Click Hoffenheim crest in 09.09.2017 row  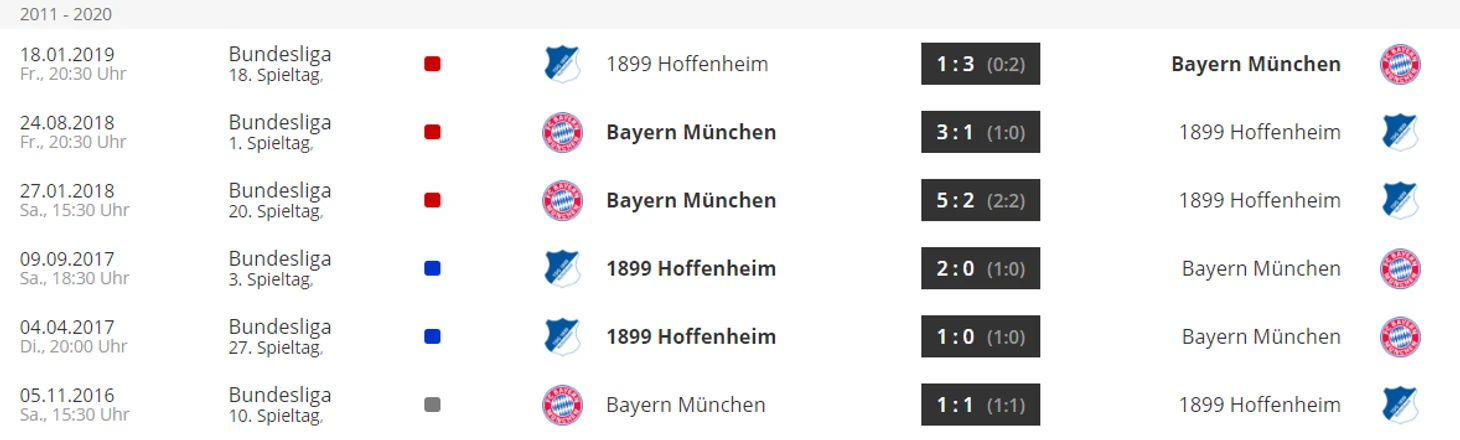tap(562, 268)
